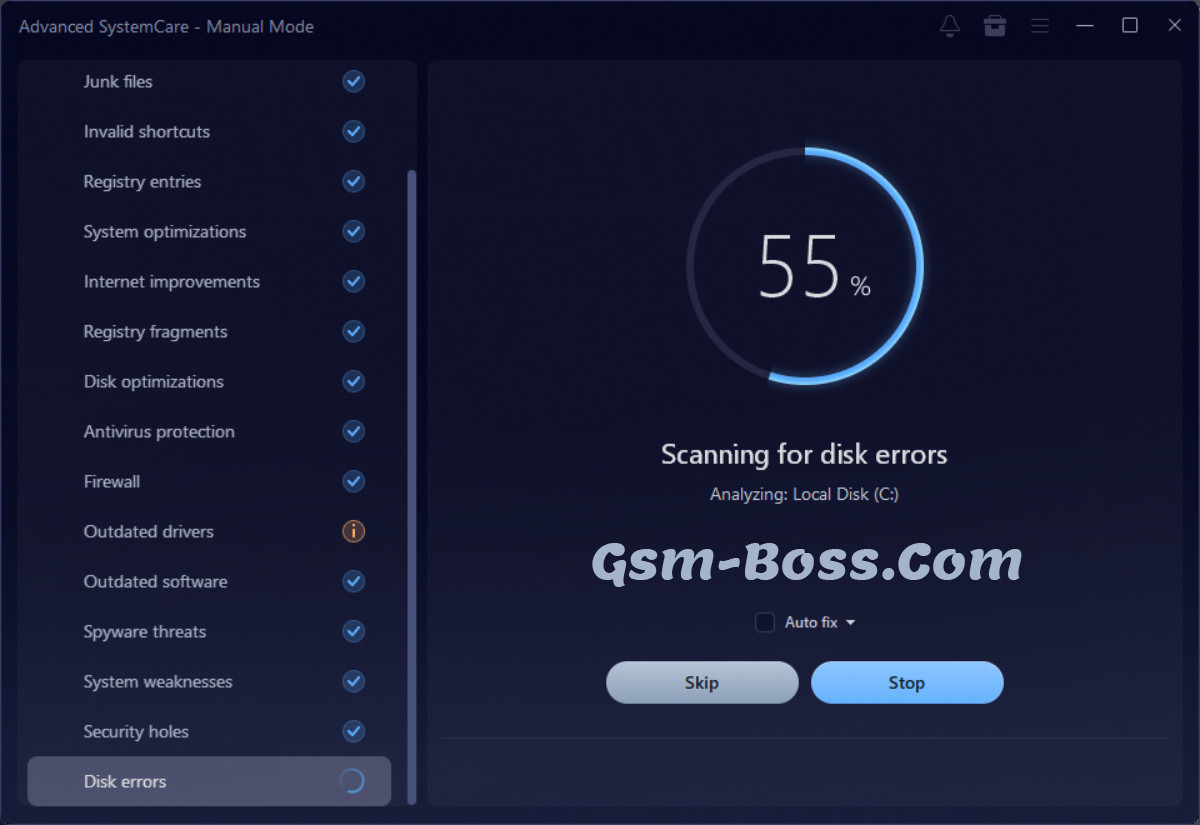
Task: Click the Junk files checkmark status icon
Action: pyautogui.click(x=354, y=81)
